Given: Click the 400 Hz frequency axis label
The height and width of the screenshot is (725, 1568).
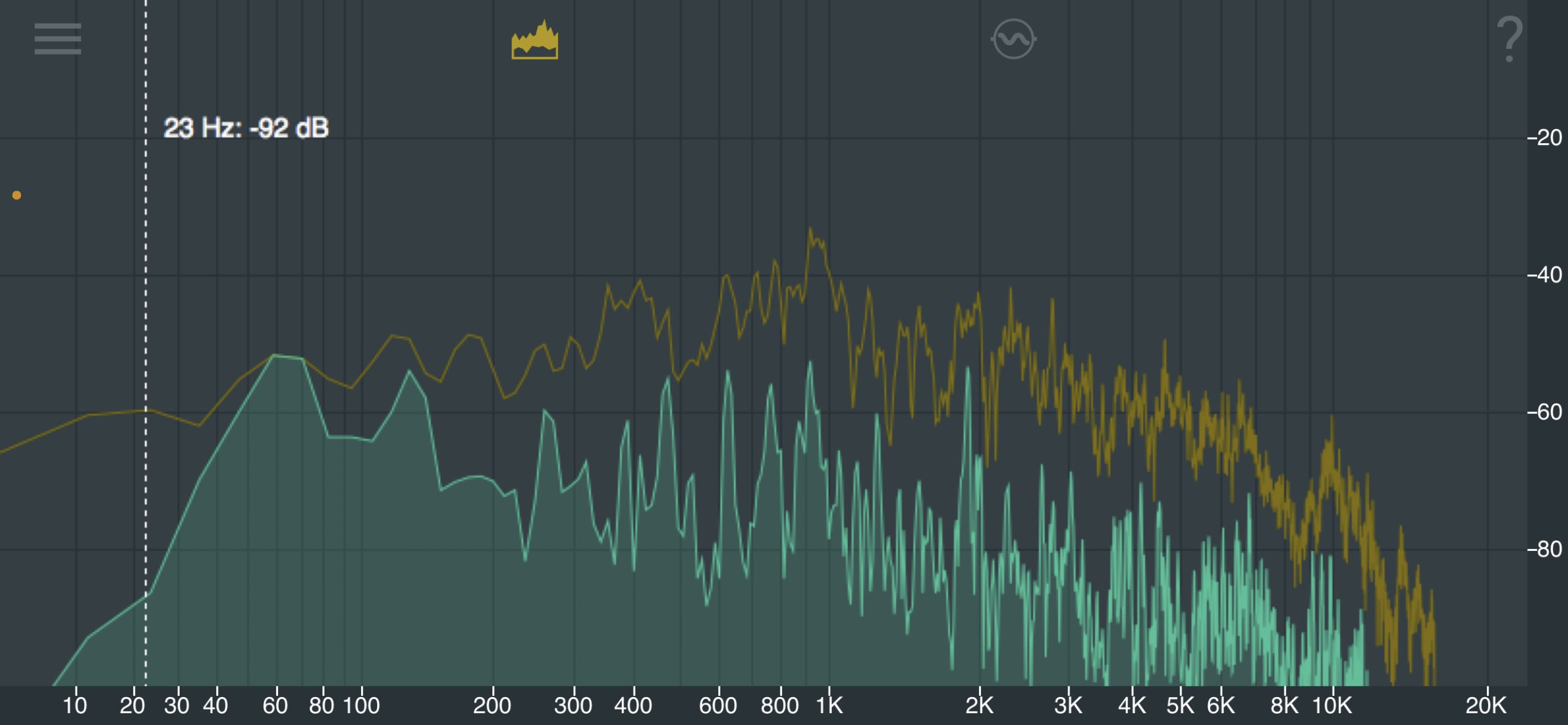Looking at the screenshot, I should 633,705.
